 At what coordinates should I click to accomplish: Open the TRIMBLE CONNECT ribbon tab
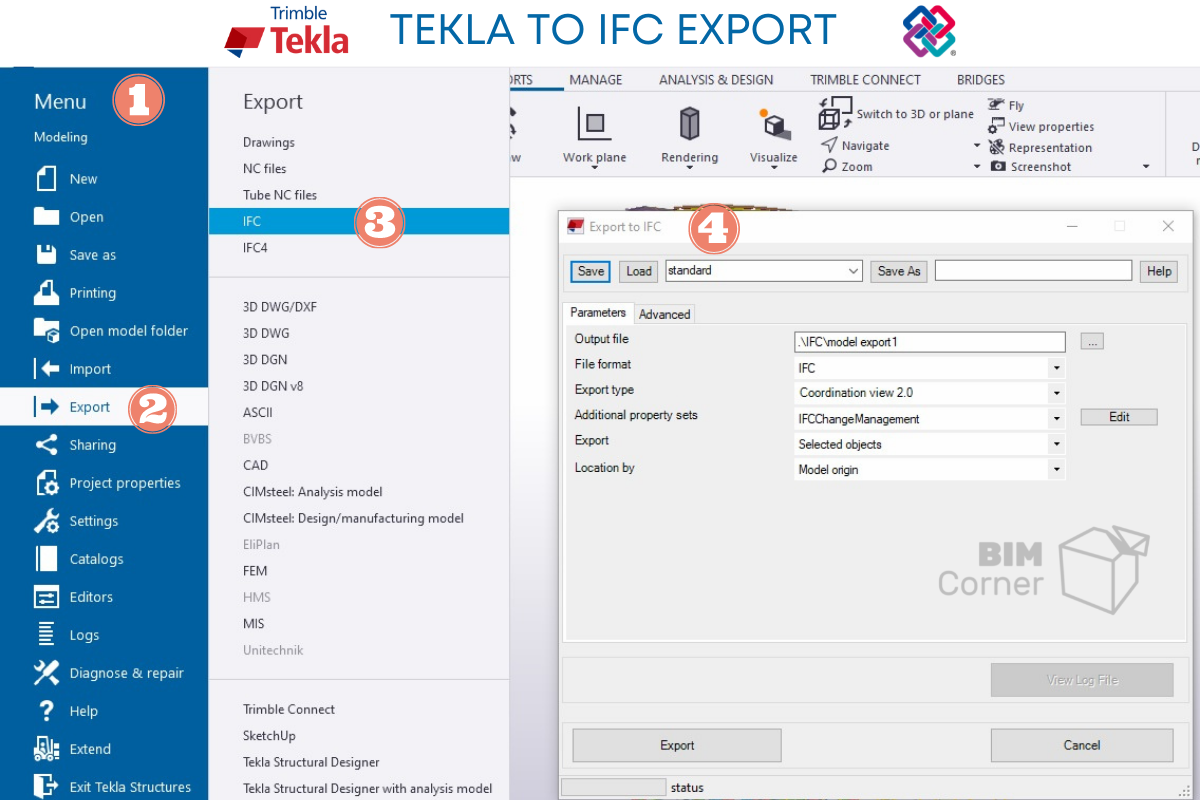click(866, 80)
